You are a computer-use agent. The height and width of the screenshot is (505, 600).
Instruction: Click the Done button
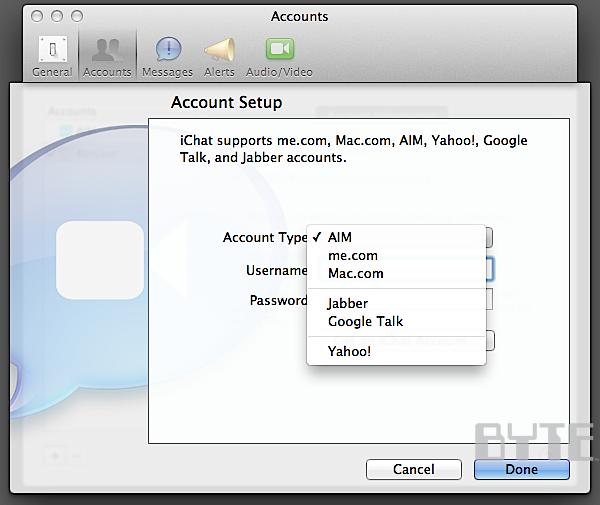click(x=522, y=469)
